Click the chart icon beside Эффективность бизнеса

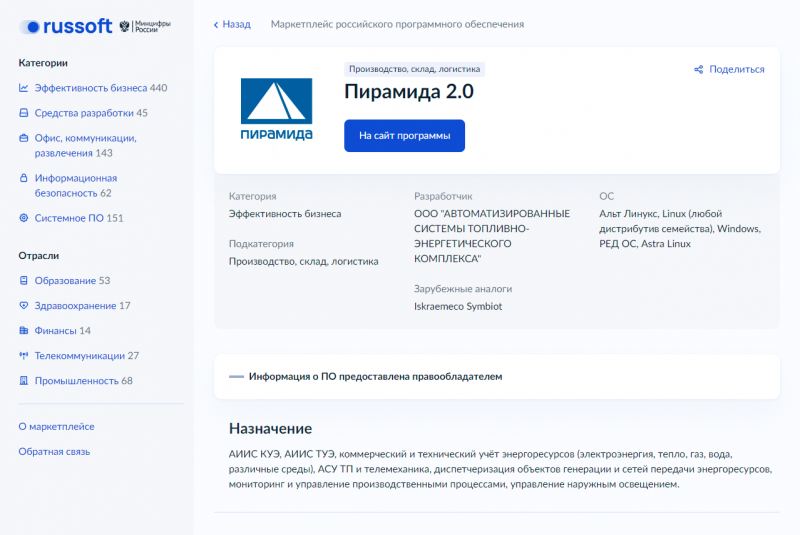pos(23,88)
